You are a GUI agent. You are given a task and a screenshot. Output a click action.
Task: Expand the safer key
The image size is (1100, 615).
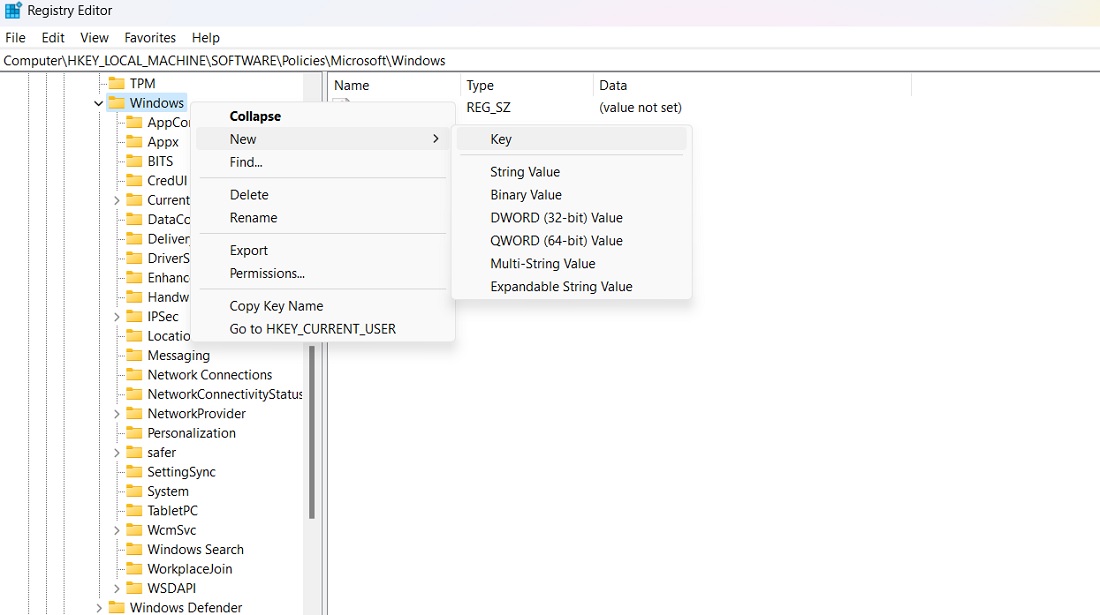[117, 452]
